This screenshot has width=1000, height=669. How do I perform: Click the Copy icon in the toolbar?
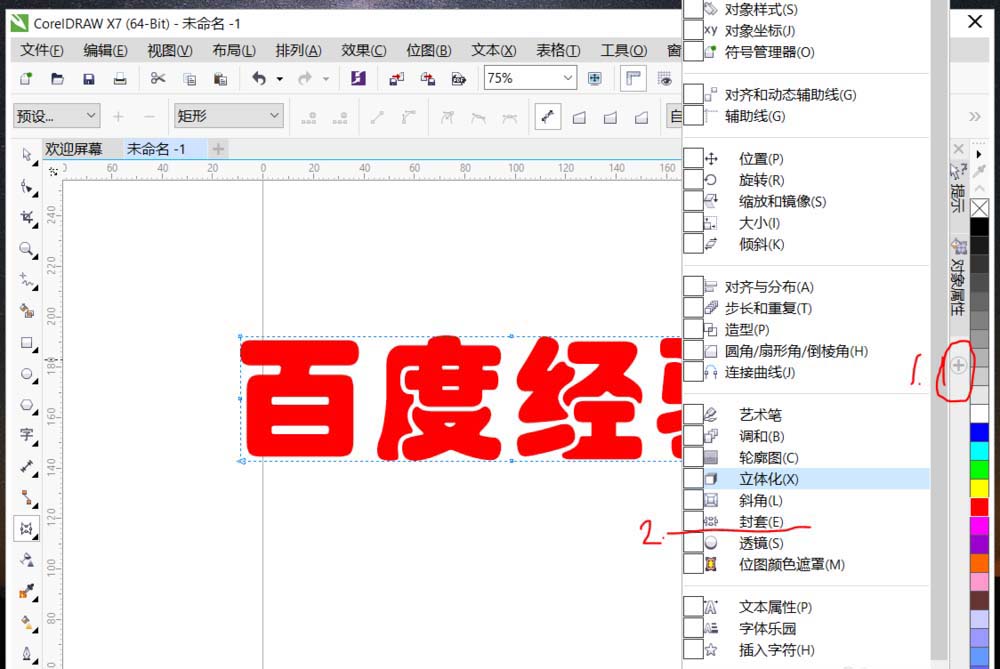point(189,79)
